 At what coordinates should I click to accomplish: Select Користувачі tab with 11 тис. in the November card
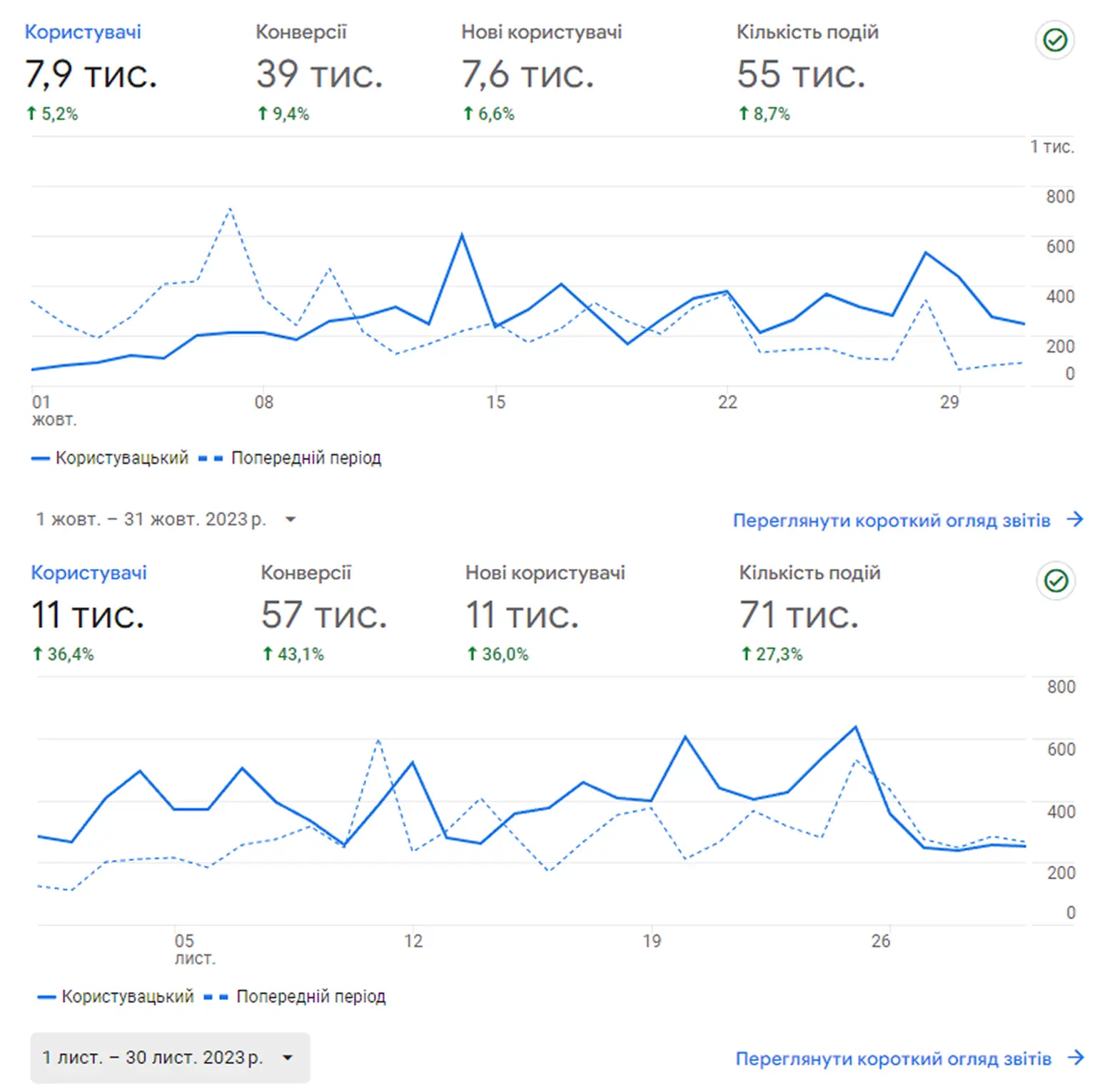[89, 612]
